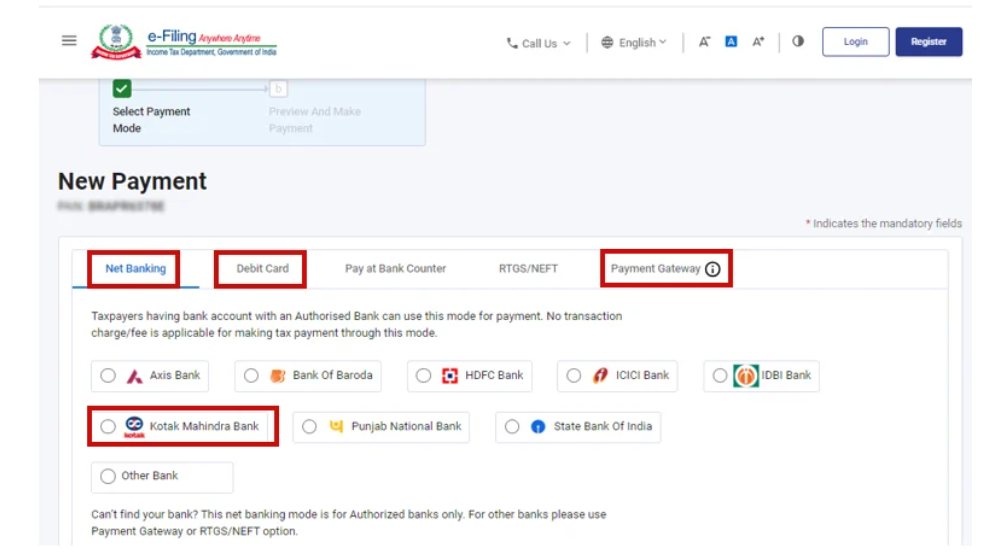Open the English language dropdown
Image resolution: width=986 pixels, height=558 pixels.
pyautogui.click(x=634, y=42)
